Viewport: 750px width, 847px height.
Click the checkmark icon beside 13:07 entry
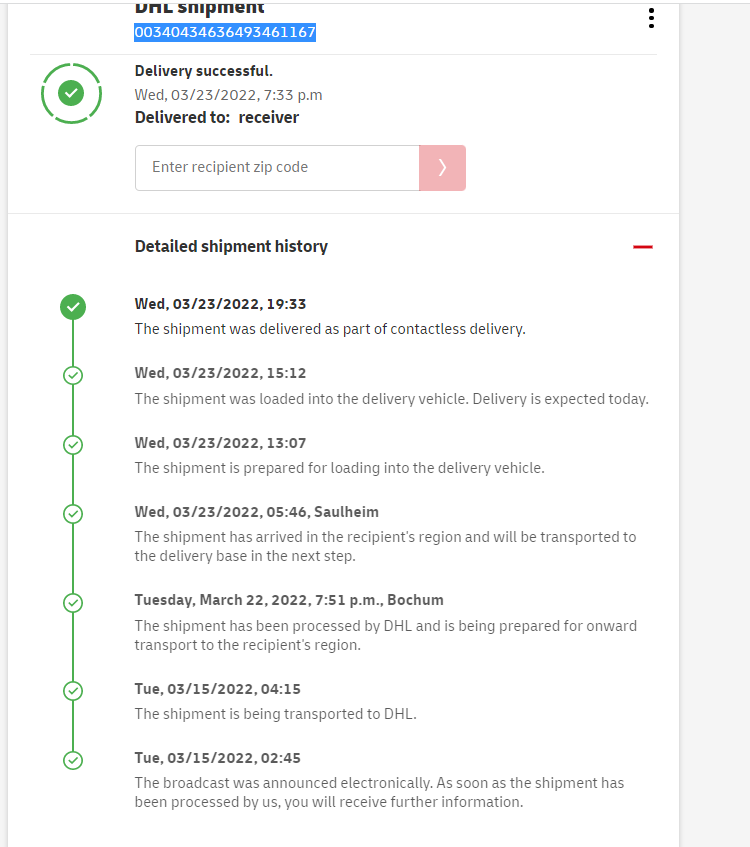pos(73,445)
